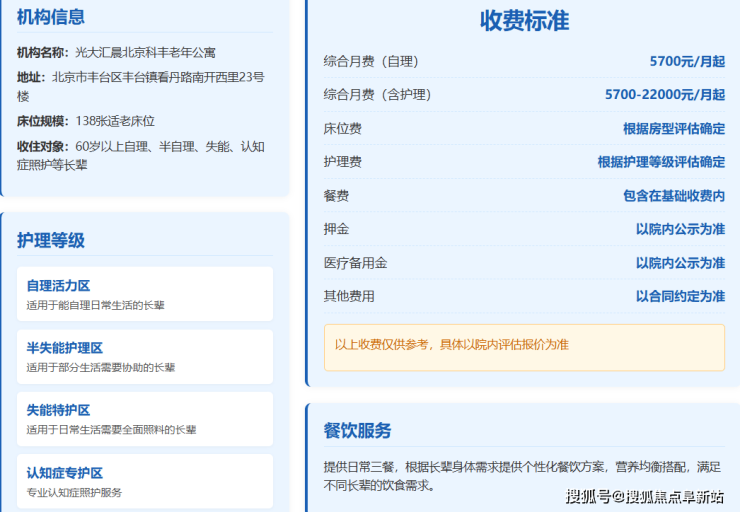Click the value 根据房型评估确定
This screenshot has width=740, height=512.
pyautogui.click(x=674, y=129)
